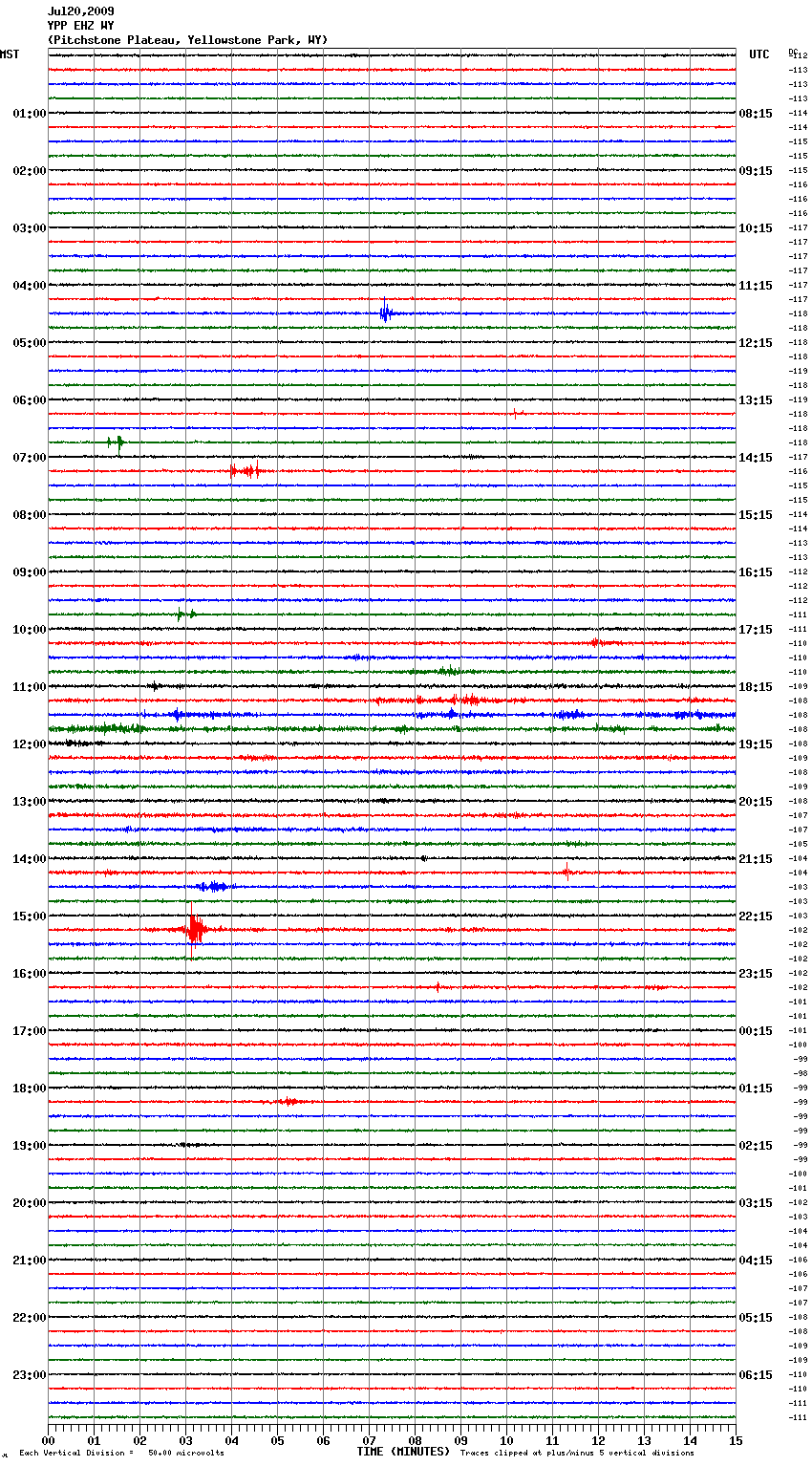Click the 23:15 UTC time label
812x1466 pixels.
point(756,974)
